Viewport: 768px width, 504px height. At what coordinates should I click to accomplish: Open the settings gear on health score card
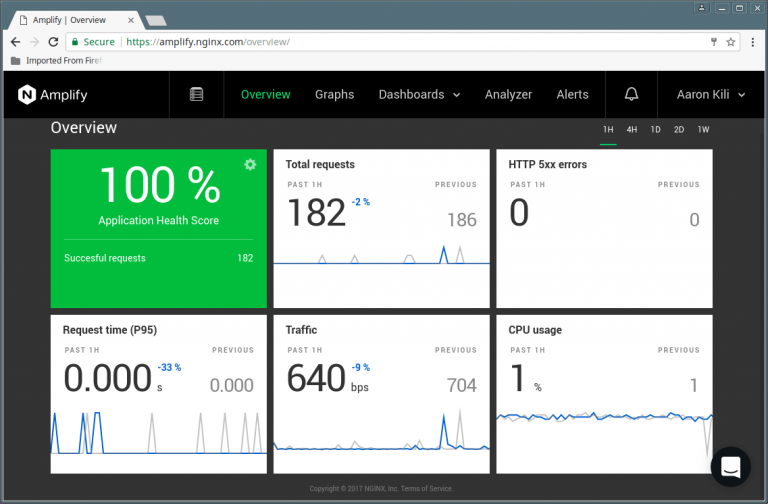pyautogui.click(x=250, y=164)
